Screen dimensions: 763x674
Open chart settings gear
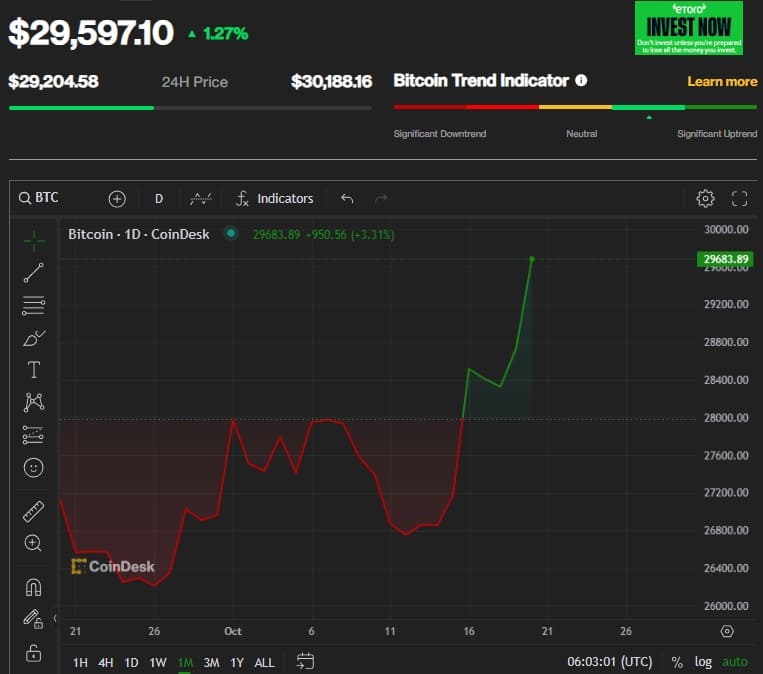pyautogui.click(x=705, y=199)
